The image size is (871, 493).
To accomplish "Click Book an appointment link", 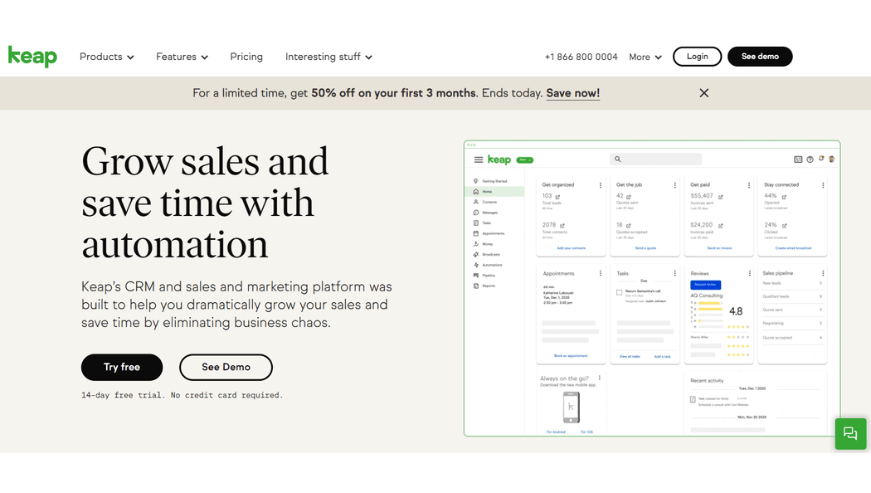I will [x=570, y=355].
